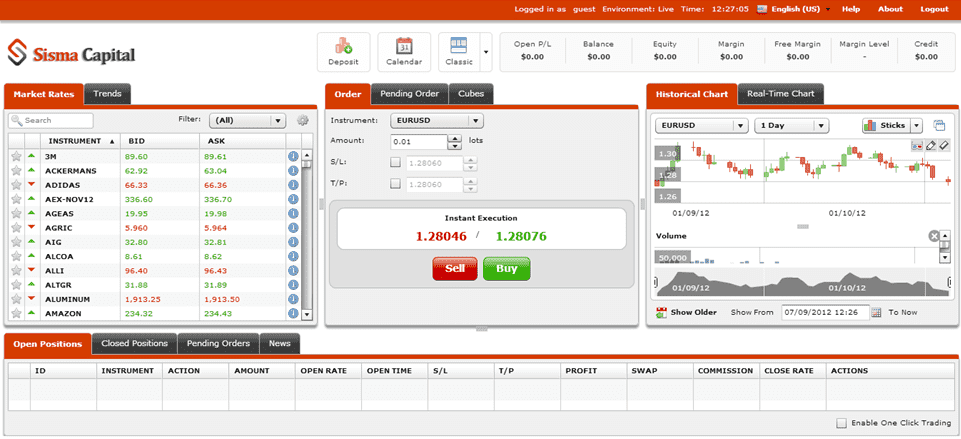Screen dimensions: 961x439
Task: Open the Filter (All) dropdown
Action: point(248,121)
